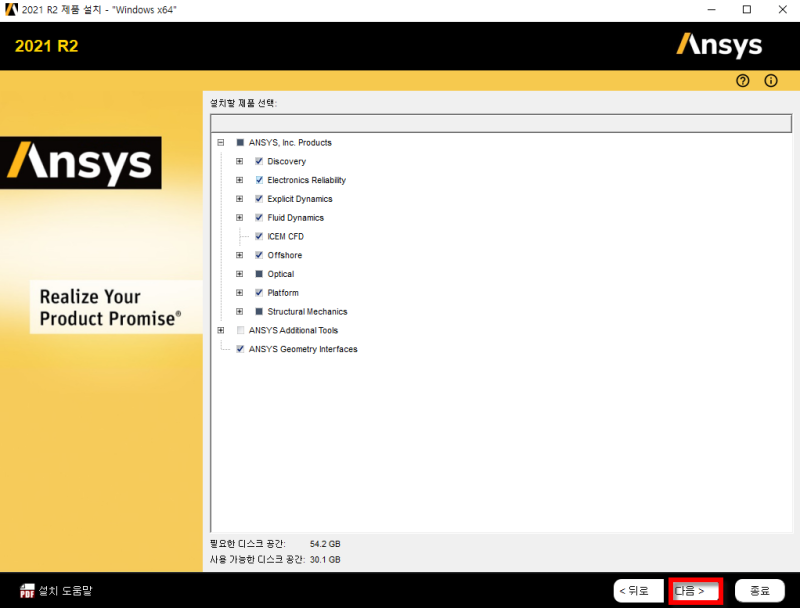Click the 다음 (Next) button
This screenshot has height=608, width=800.
[694, 590]
